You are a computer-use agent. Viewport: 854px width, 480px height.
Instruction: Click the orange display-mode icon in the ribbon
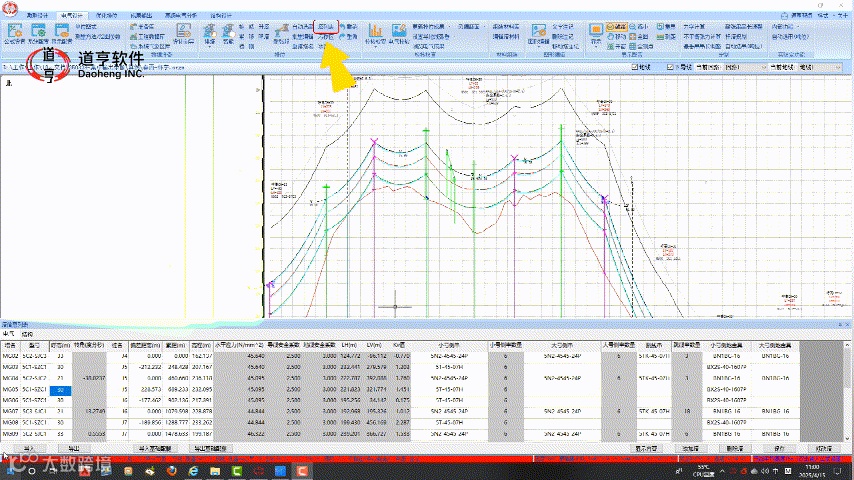(597, 30)
